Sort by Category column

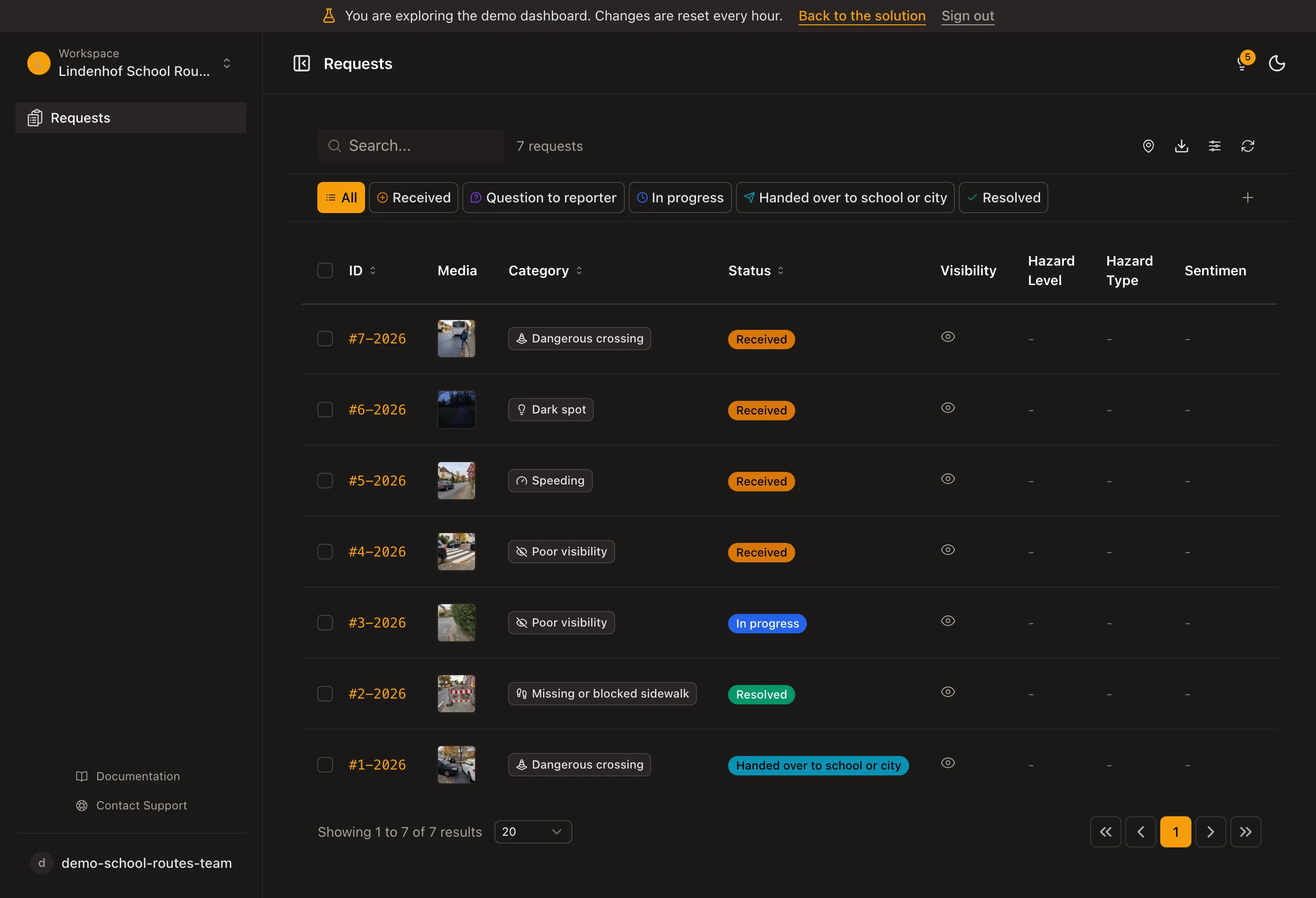(x=545, y=270)
